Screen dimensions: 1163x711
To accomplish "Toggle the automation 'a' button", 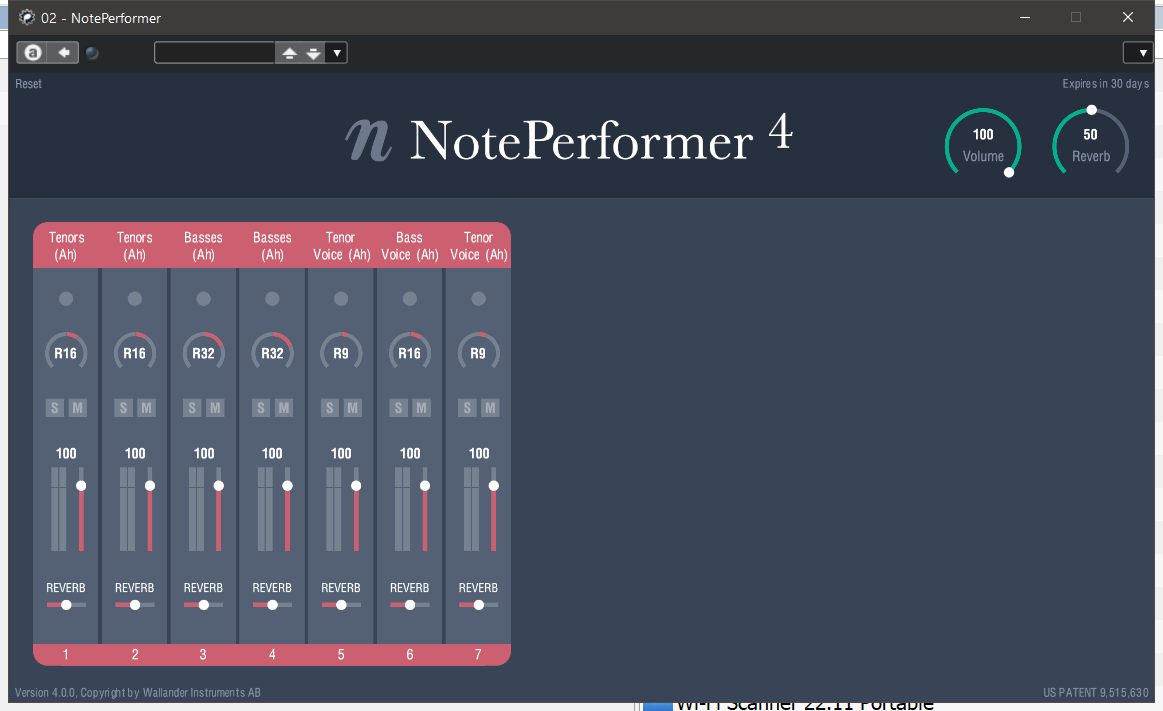I will [32, 53].
